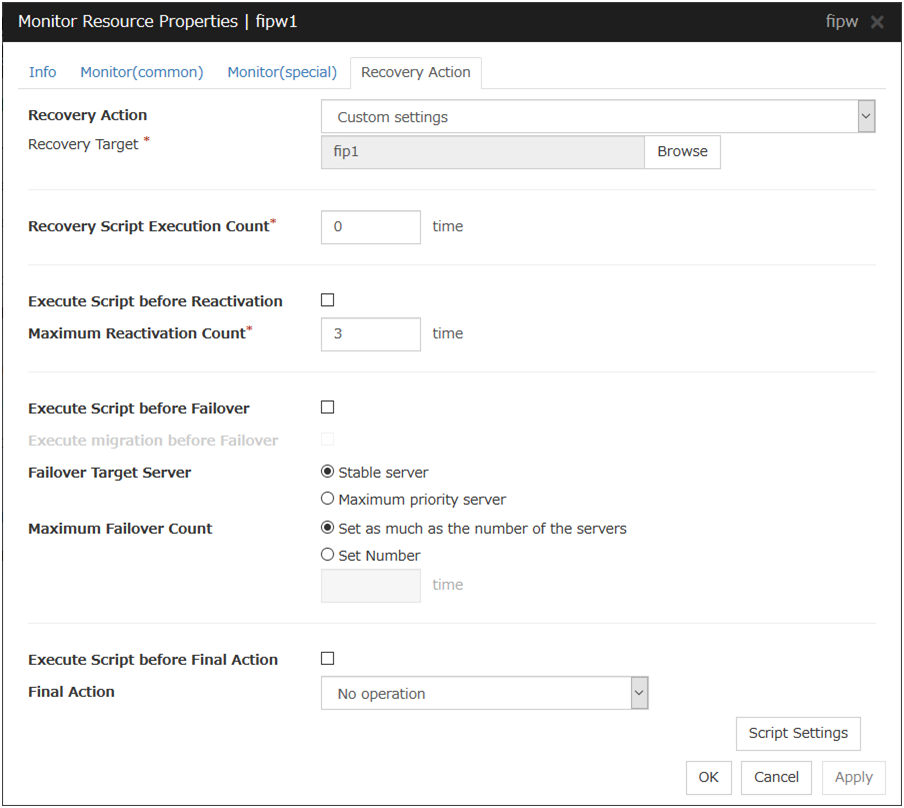Close the Monitor Resource Properties dialog
Screen dimensions: 904x808
click(877, 22)
